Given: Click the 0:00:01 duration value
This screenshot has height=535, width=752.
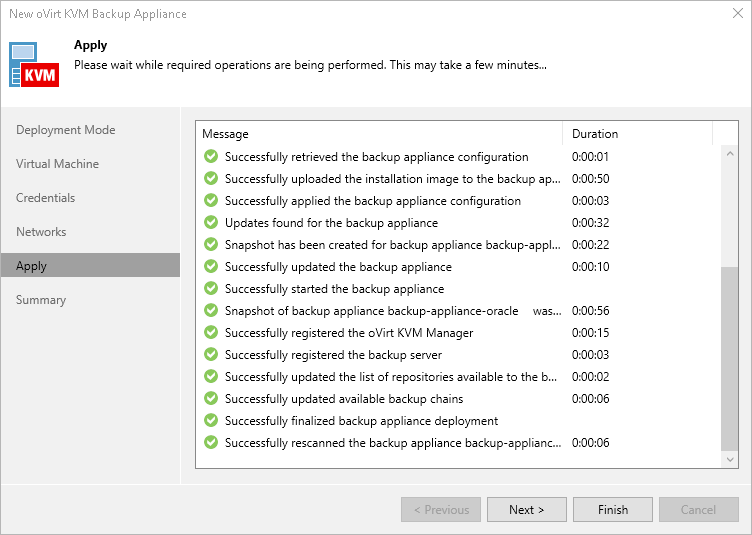Looking at the screenshot, I should (x=590, y=157).
